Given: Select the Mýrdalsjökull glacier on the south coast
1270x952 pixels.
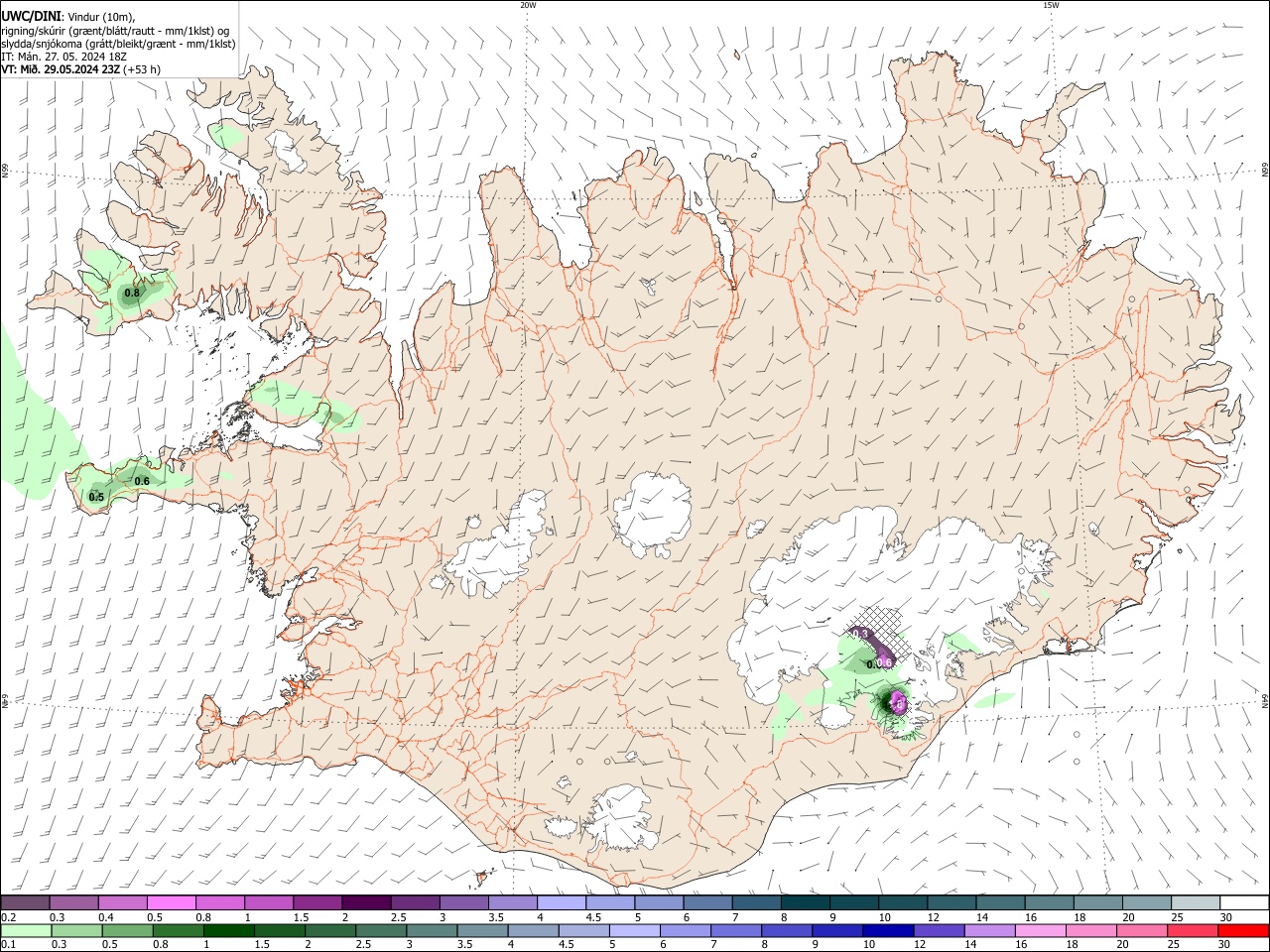Looking at the screenshot, I should [x=623, y=819].
